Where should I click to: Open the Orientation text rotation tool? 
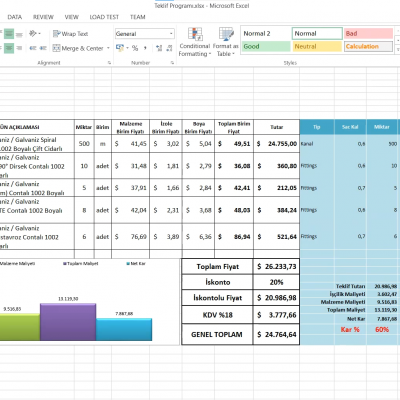coord(34,34)
